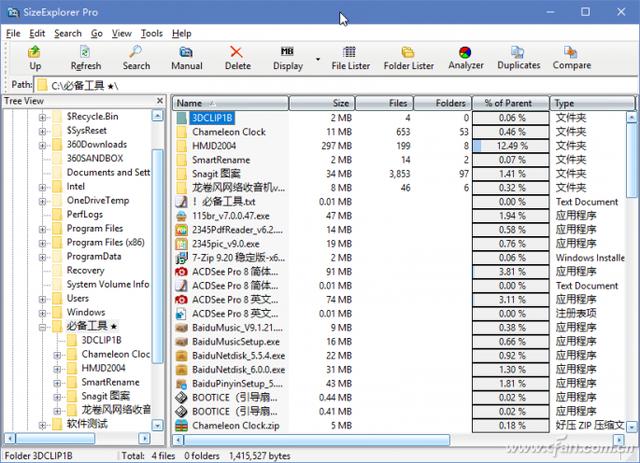Sort by the Type column header
640x463 pixels.
pyautogui.click(x=593, y=103)
